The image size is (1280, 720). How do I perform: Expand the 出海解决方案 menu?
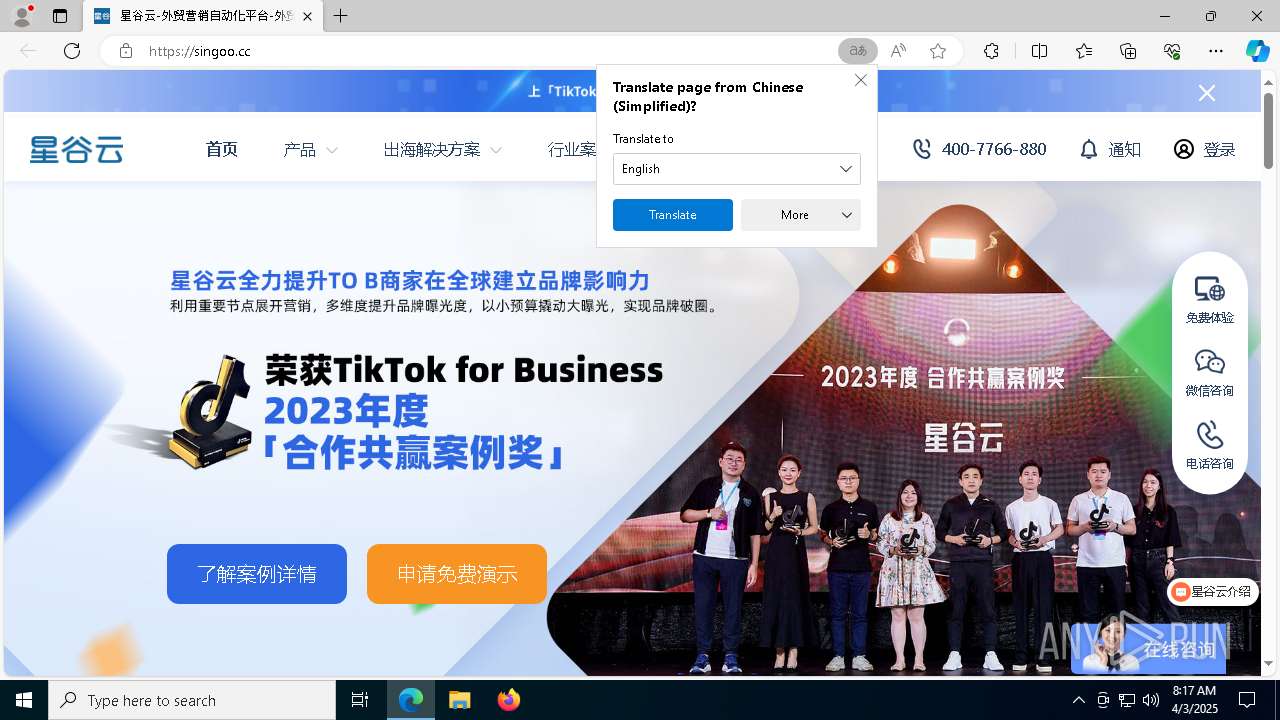click(442, 150)
